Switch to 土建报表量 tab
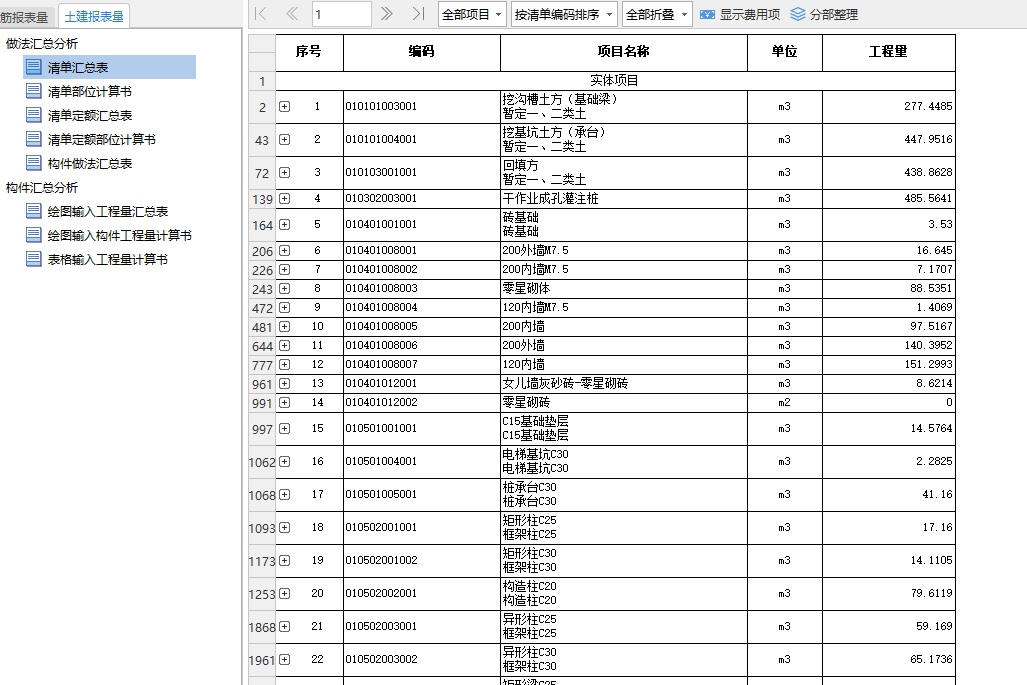 [94, 16]
